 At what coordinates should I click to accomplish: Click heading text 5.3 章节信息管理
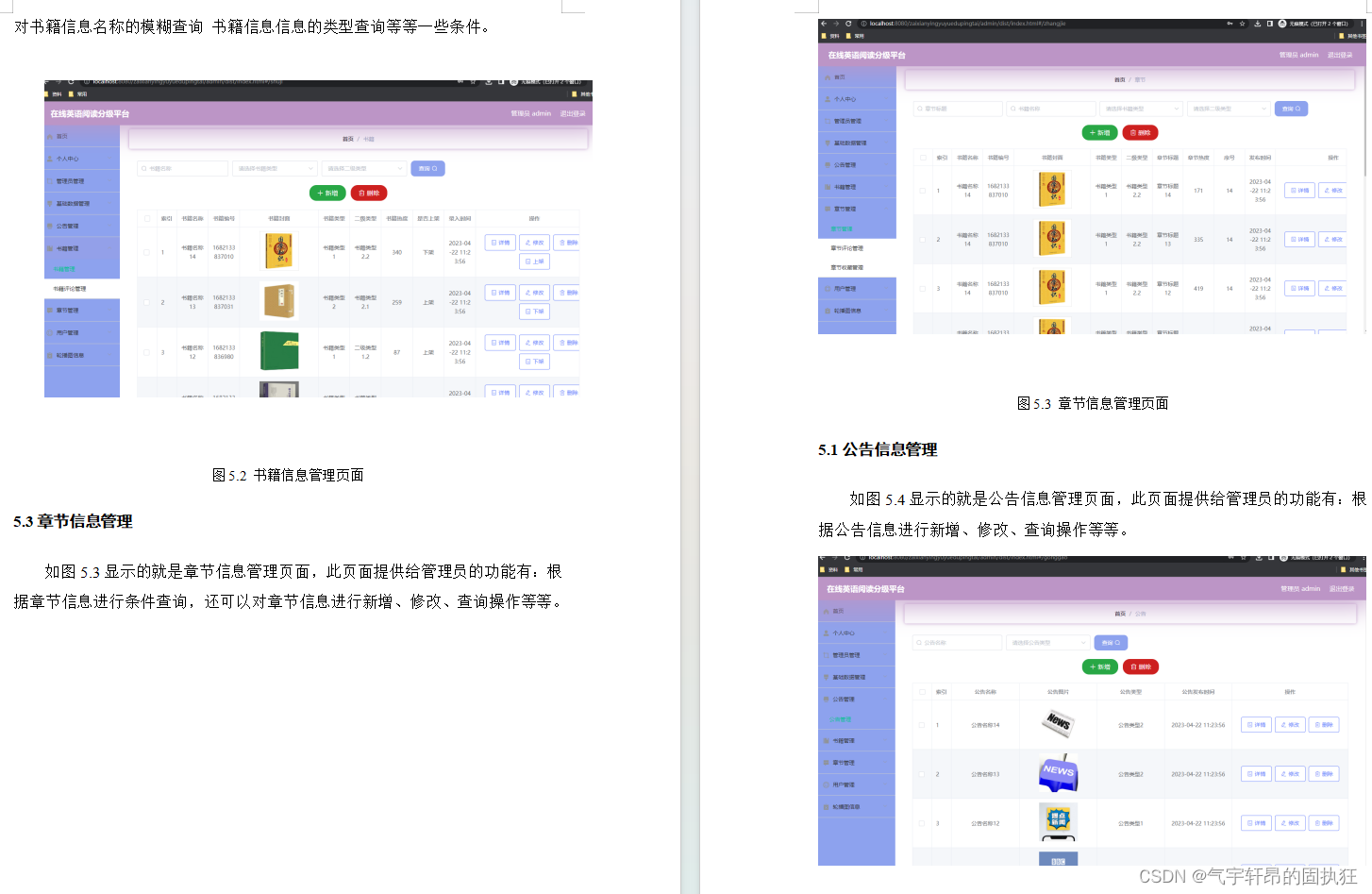tap(73, 521)
